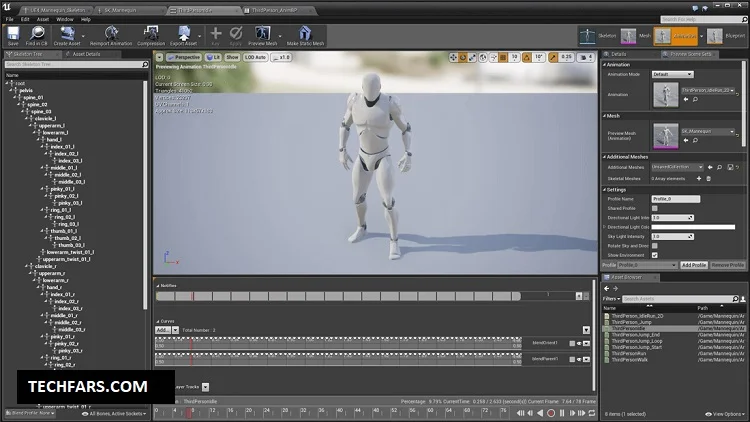The height and width of the screenshot is (422, 750).
Task: Switch to Skeleton editor mode
Action: [x=597, y=36]
